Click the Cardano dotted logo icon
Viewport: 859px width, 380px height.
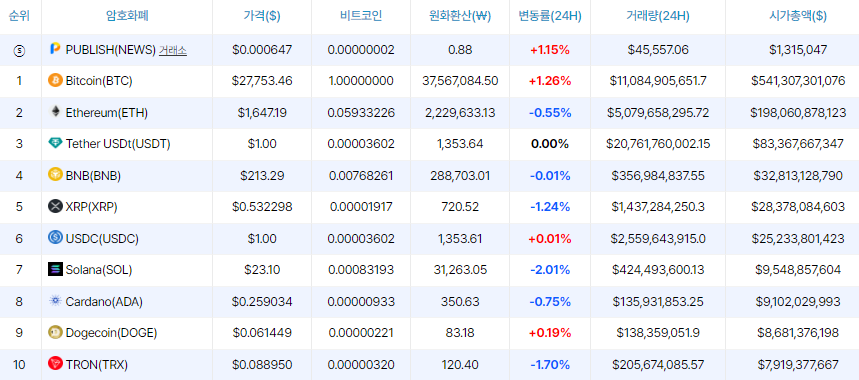55,301
